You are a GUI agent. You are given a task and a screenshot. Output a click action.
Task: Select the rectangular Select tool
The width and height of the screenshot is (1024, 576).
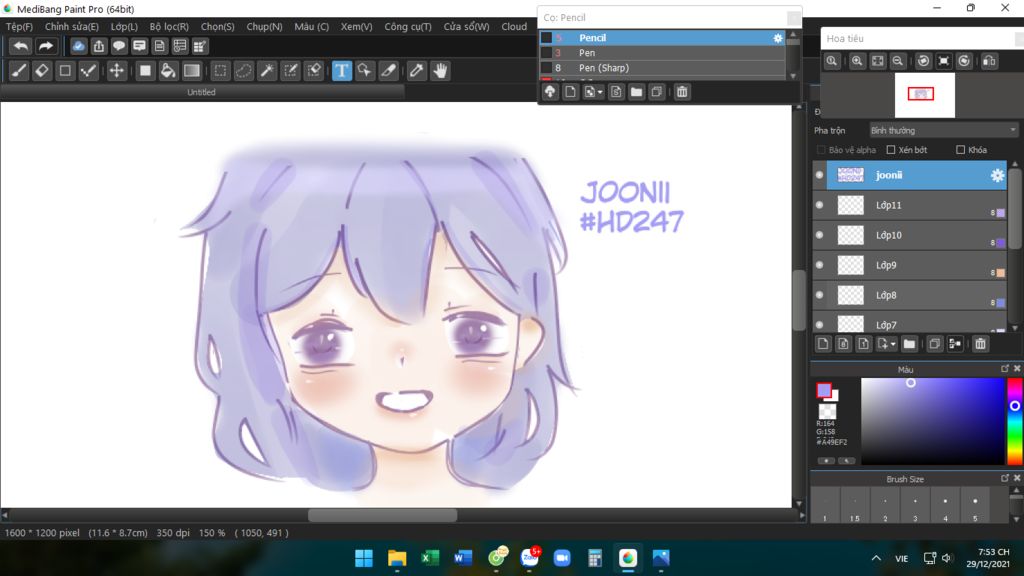pyautogui.click(x=221, y=71)
